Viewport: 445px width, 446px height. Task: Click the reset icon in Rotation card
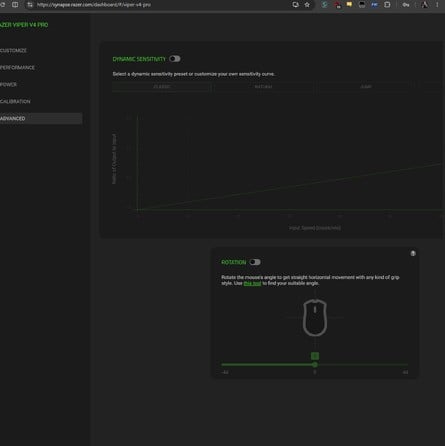pyautogui.click(x=413, y=253)
